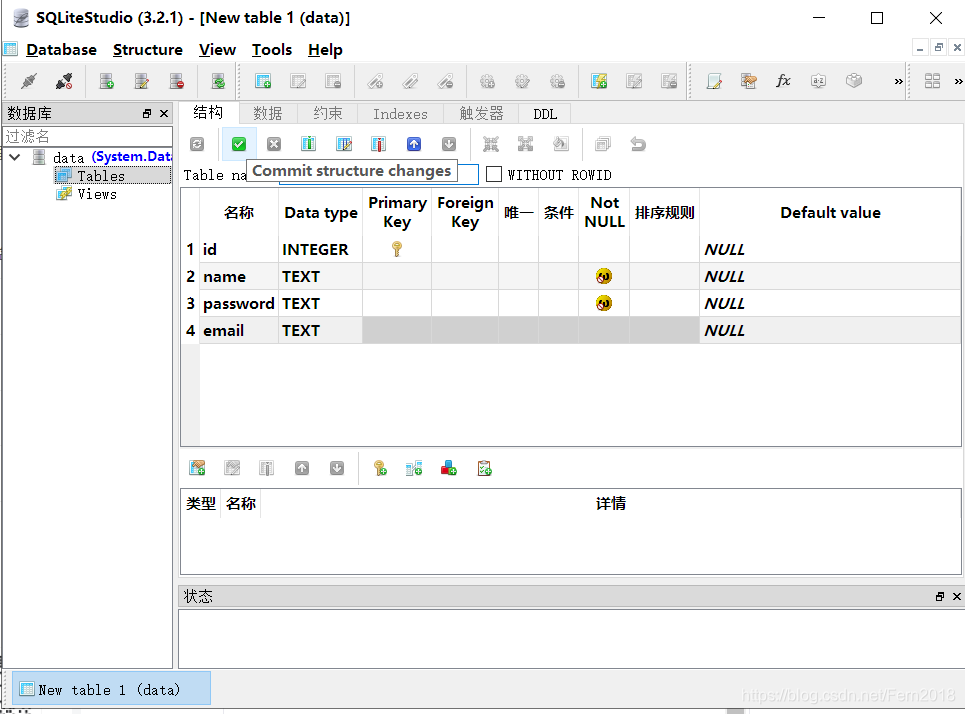The image size is (965, 714).
Task: Click the Create view icon in main toolbar
Action: coord(599,81)
